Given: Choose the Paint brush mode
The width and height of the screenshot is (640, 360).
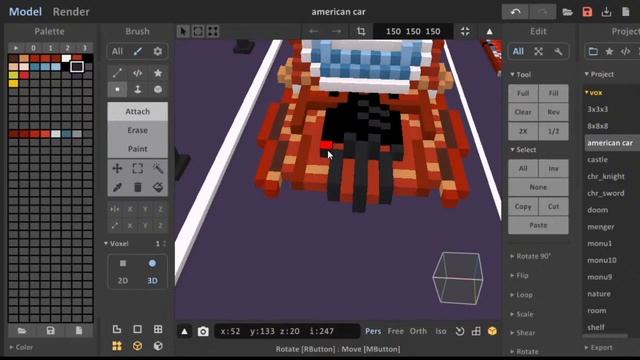Looking at the screenshot, I should coord(138,149).
